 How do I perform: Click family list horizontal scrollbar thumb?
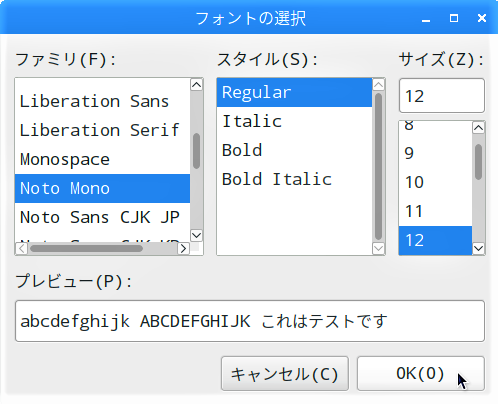(x=86, y=248)
